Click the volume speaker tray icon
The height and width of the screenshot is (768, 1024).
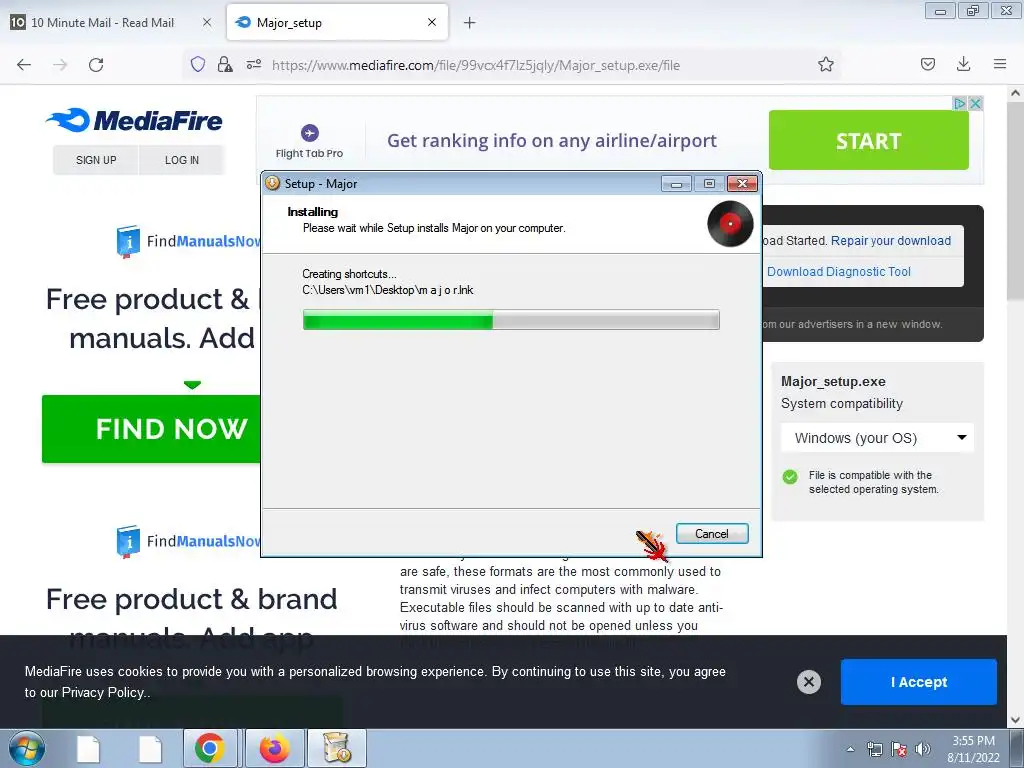pos(923,749)
